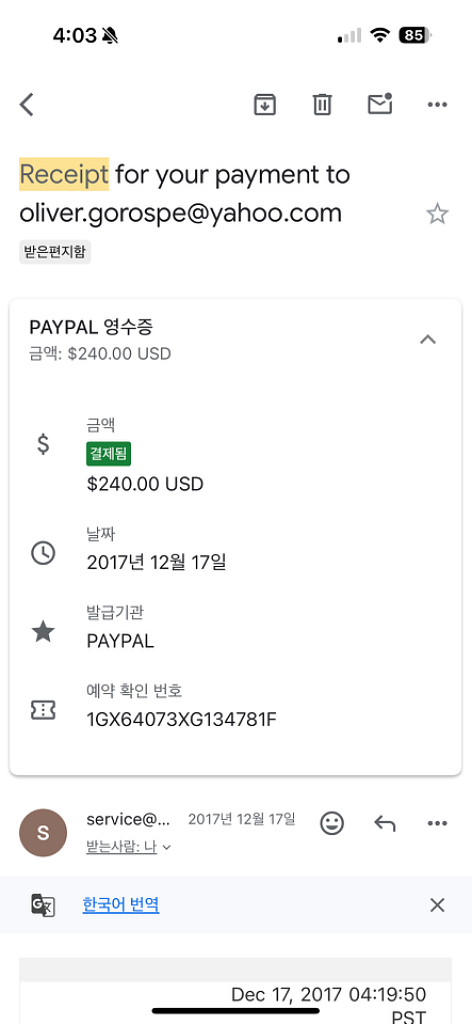Mark email as unread with envelope icon
The width and height of the screenshot is (472, 1024).
[380, 104]
